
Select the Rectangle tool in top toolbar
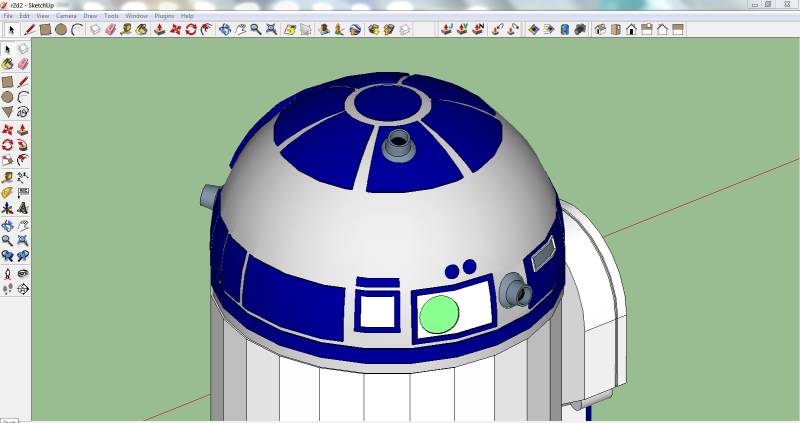(x=45, y=30)
